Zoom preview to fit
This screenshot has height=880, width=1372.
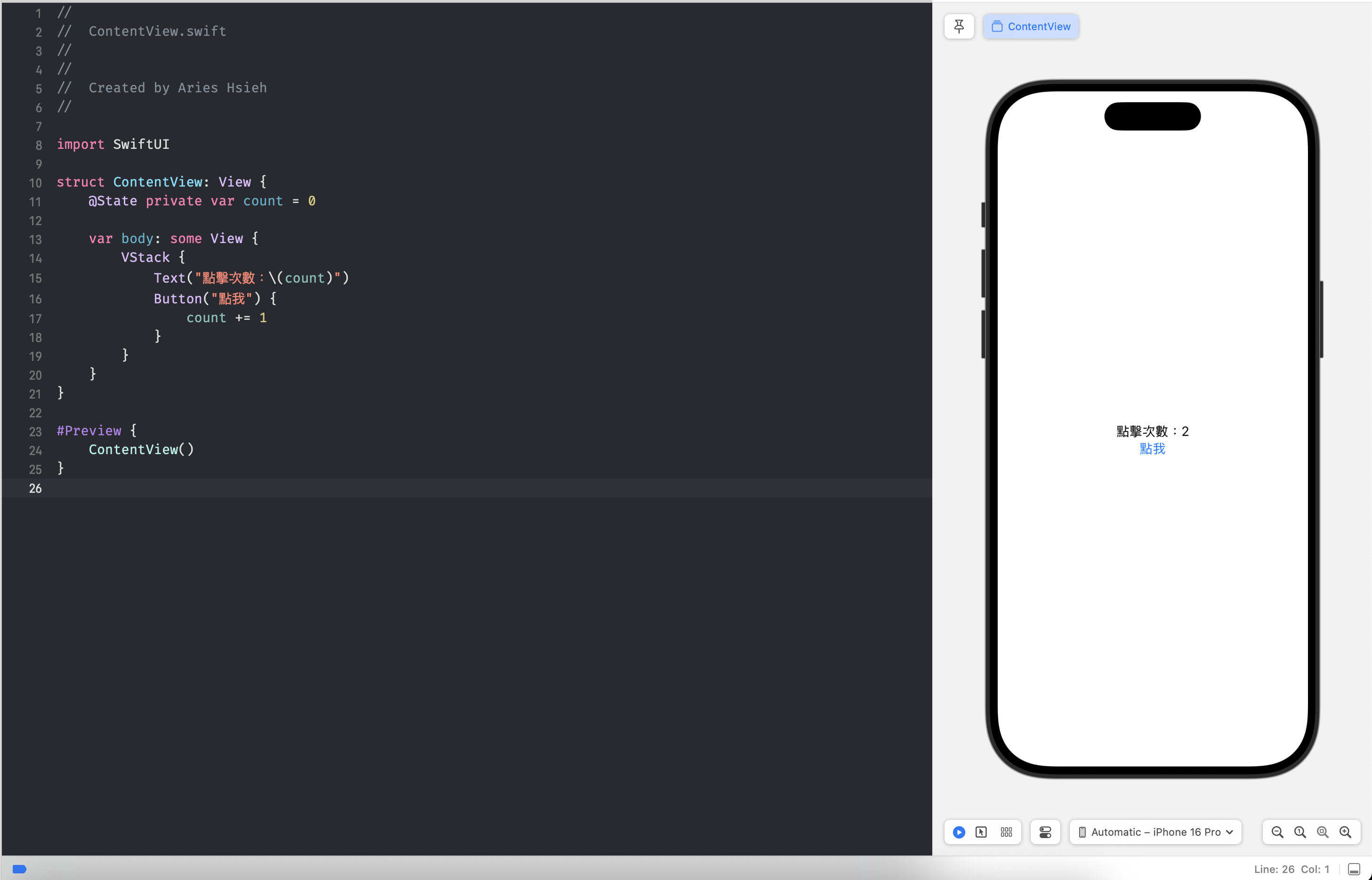(1322, 832)
